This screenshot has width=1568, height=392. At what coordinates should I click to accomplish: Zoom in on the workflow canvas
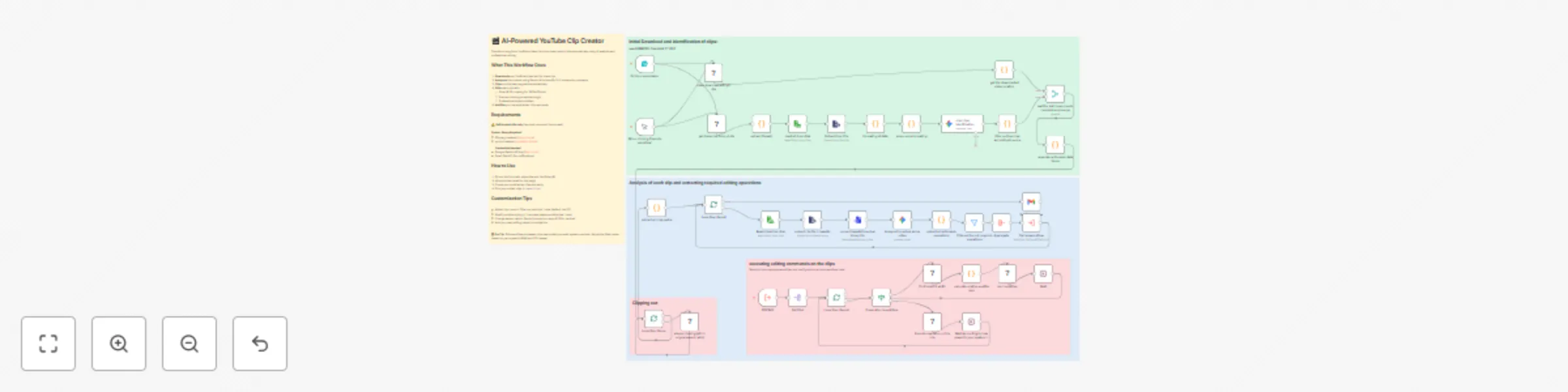(x=119, y=344)
